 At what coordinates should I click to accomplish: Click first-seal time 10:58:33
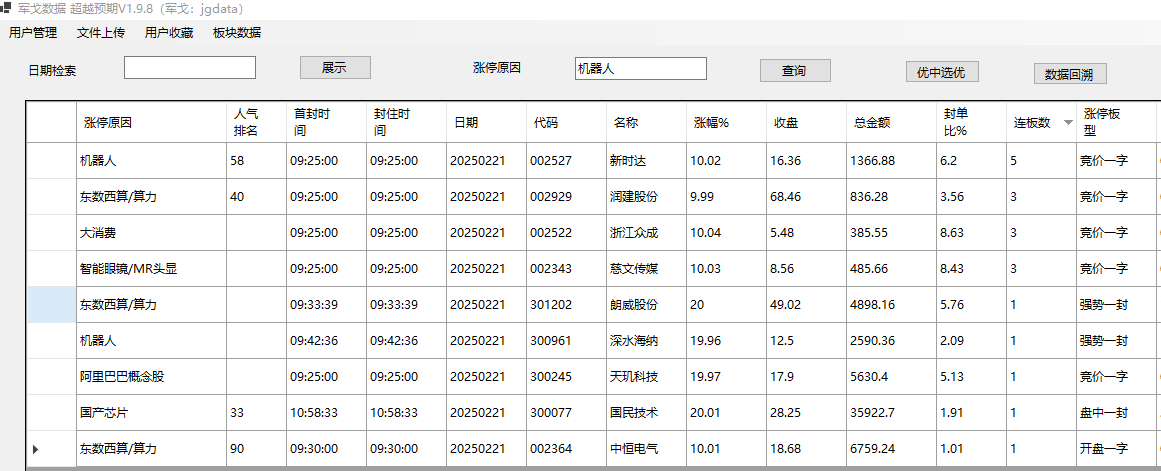point(327,412)
